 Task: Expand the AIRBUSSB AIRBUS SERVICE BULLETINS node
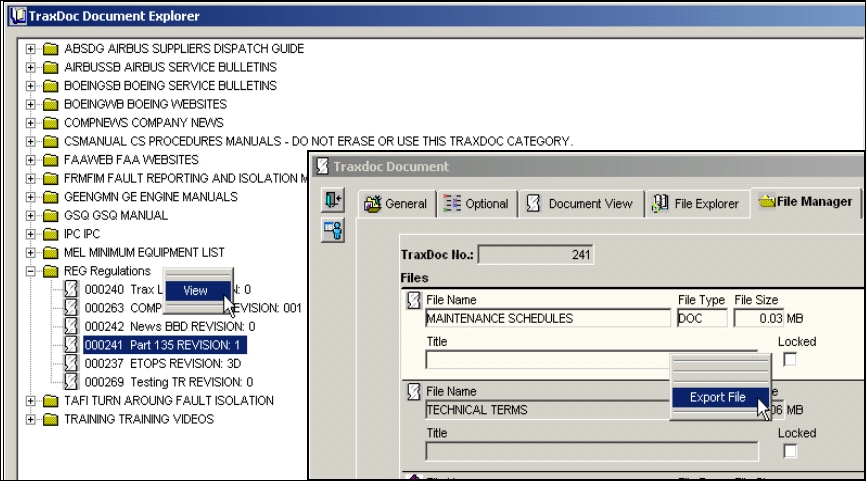point(30,67)
